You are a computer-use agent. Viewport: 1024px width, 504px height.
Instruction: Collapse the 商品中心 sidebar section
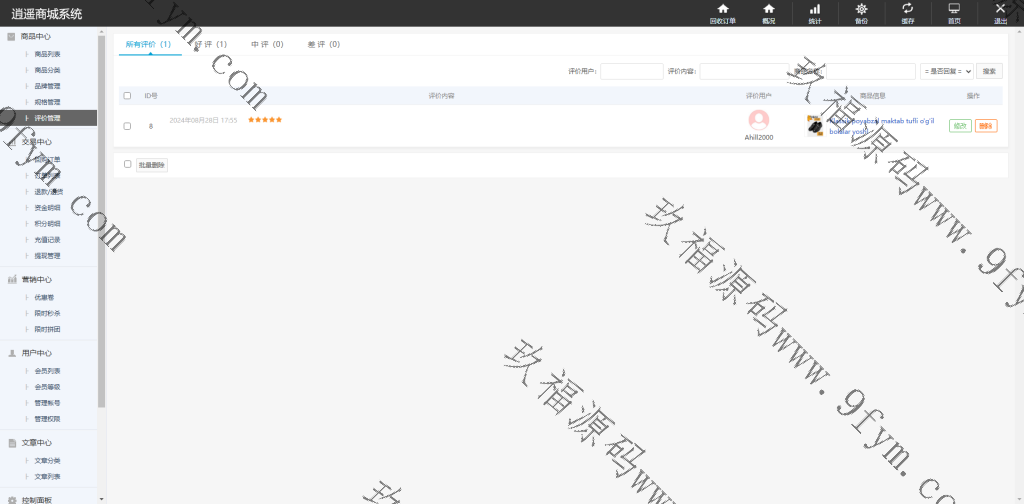pyautogui.click(x=37, y=36)
